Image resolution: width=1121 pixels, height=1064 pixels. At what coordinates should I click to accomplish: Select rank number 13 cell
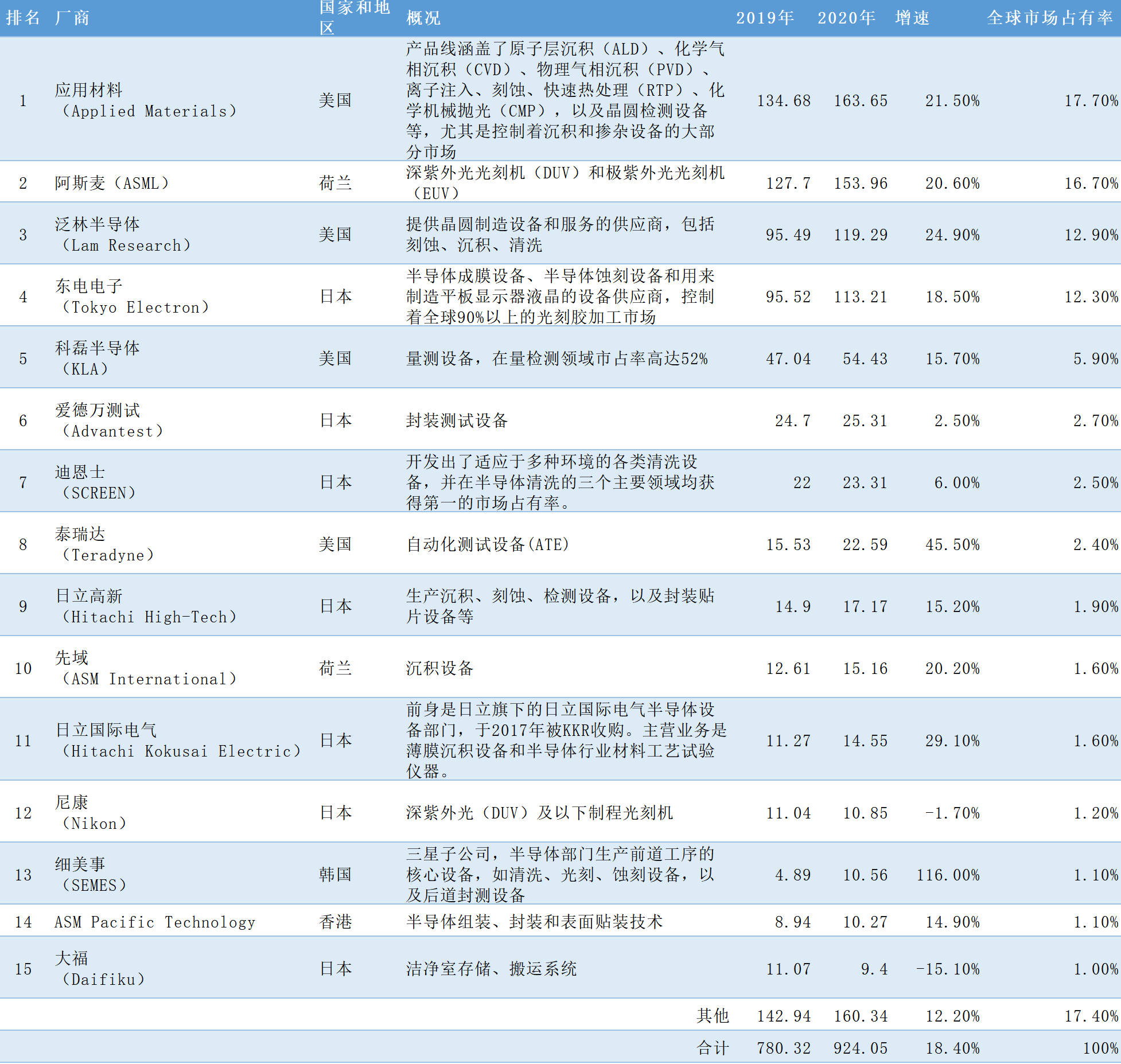pyautogui.click(x=23, y=875)
